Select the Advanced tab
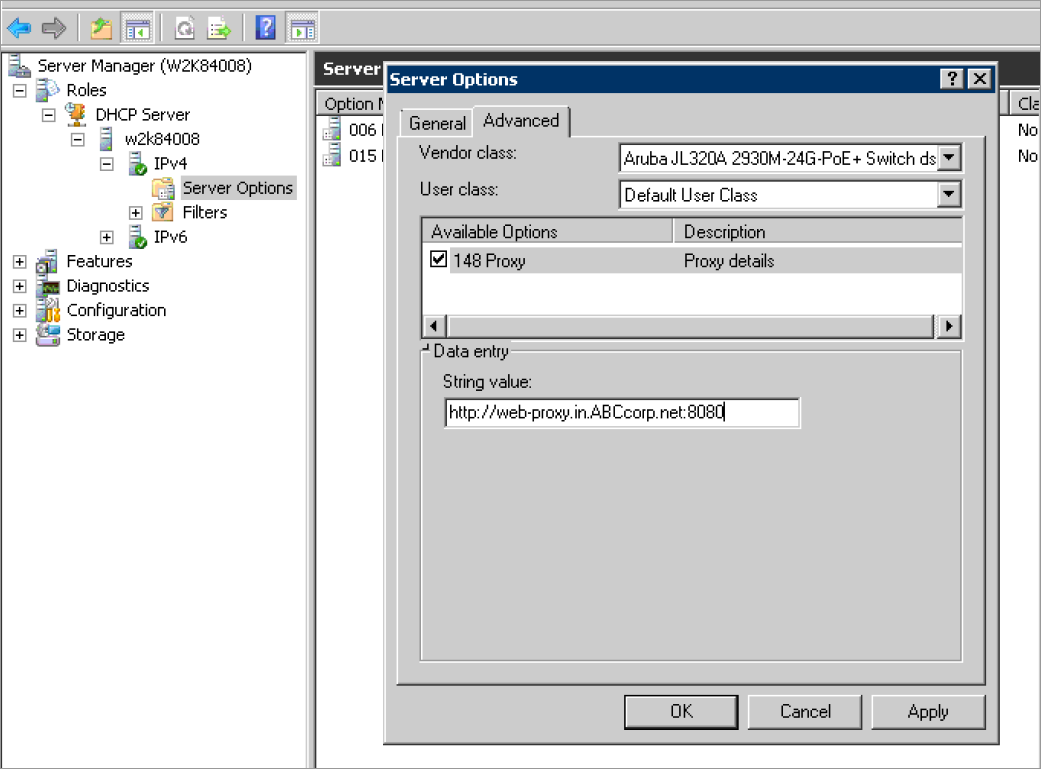This screenshot has width=1041, height=769. click(521, 121)
